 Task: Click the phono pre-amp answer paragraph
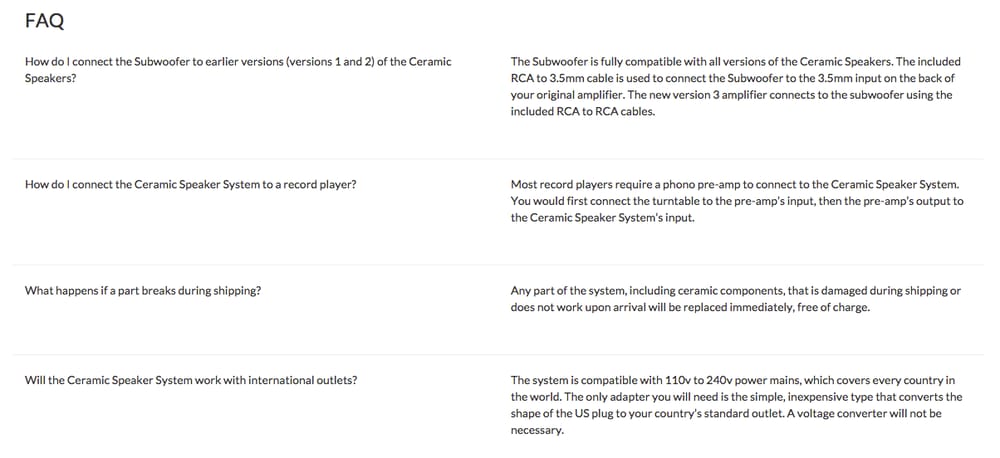(x=737, y=201)
